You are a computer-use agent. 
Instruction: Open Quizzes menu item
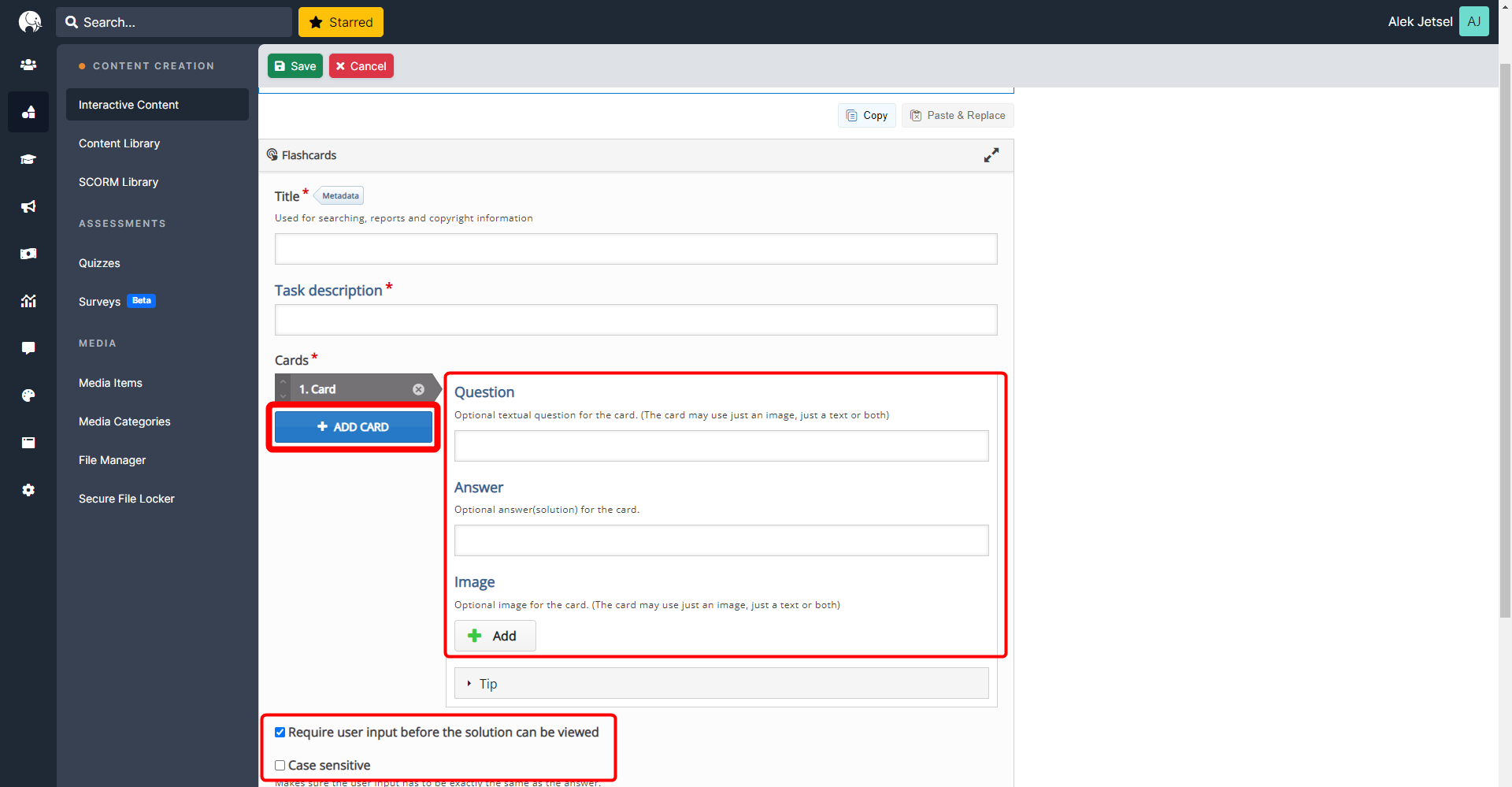coord(99,263)
